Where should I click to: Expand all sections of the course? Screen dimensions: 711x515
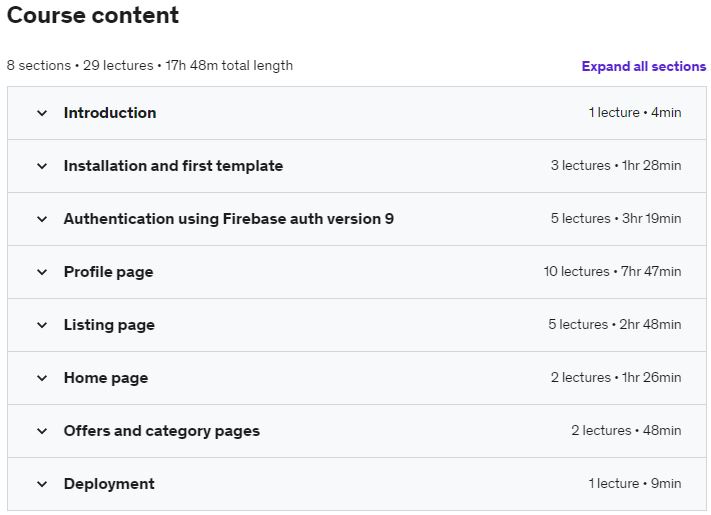[643, 66]
